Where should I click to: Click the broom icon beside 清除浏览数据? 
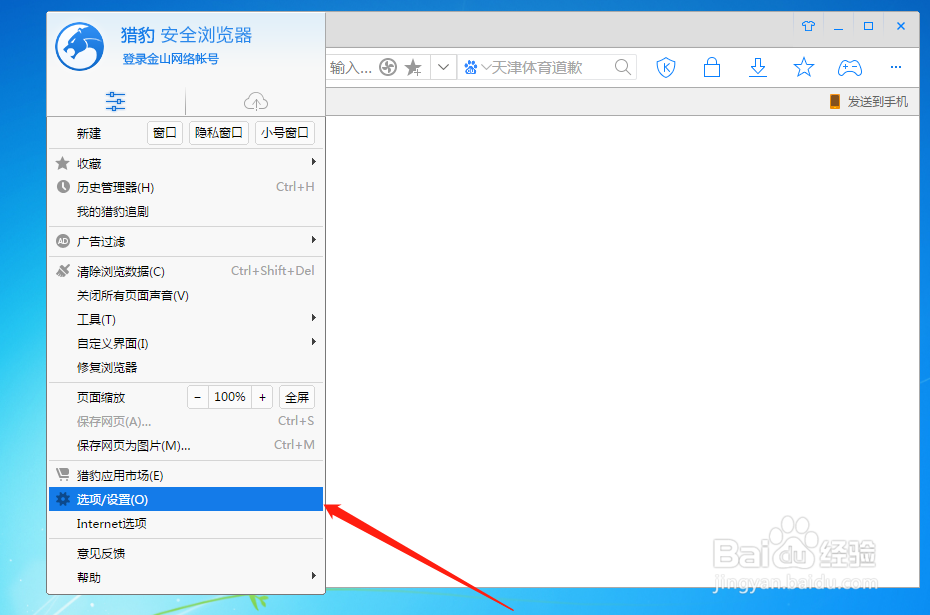tap(63, 270)
